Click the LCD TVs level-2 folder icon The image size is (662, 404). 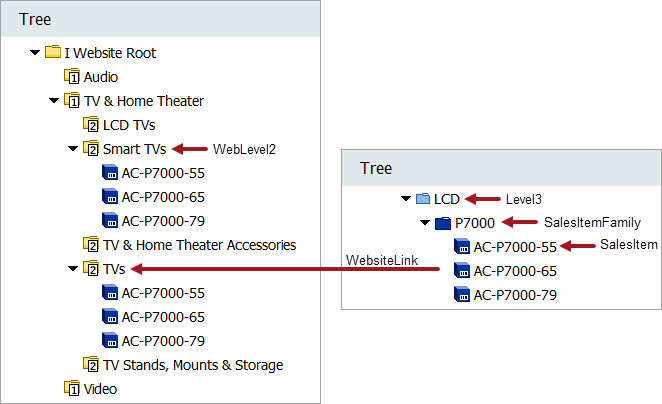(x=91, y=125)
